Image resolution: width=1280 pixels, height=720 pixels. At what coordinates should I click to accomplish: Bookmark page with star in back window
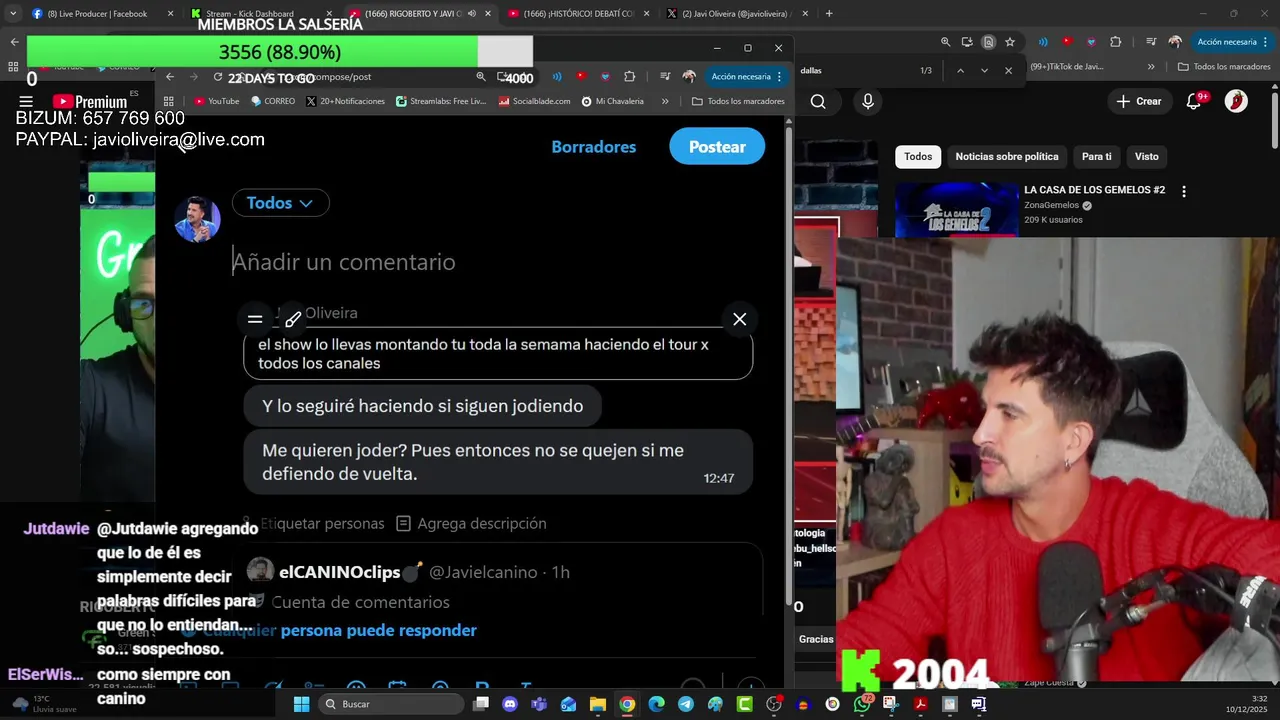click(x=1010, y=42)
